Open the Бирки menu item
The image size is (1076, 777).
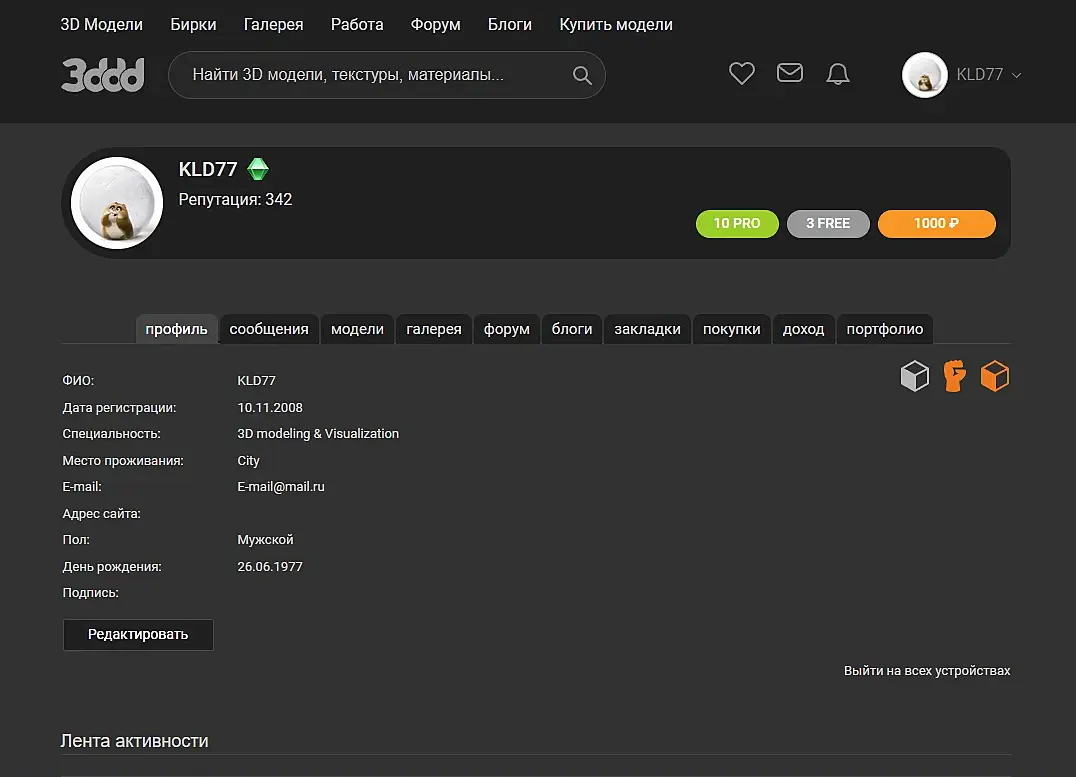[194, 25]
